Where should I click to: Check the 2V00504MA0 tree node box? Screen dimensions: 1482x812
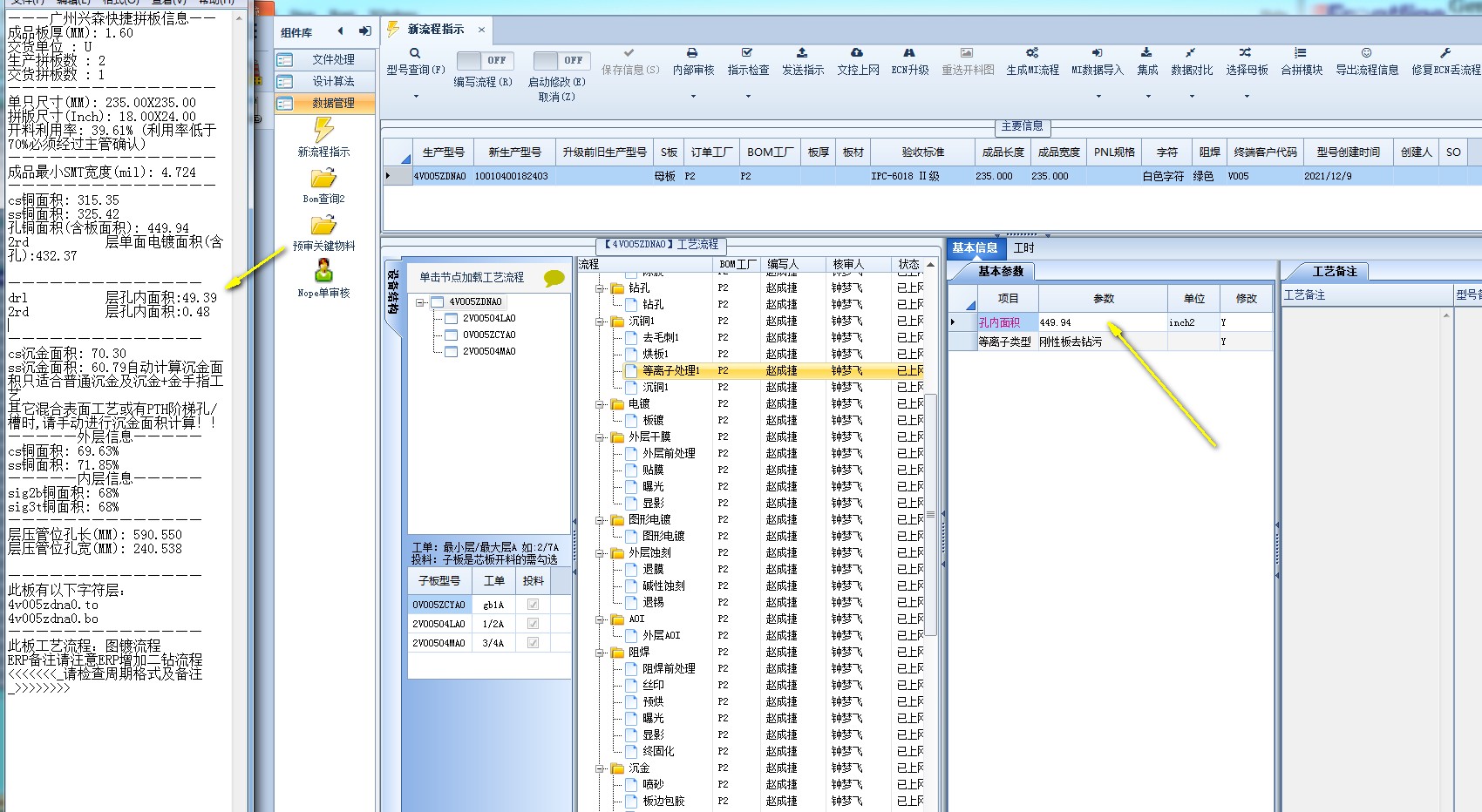tap(451, 352)
